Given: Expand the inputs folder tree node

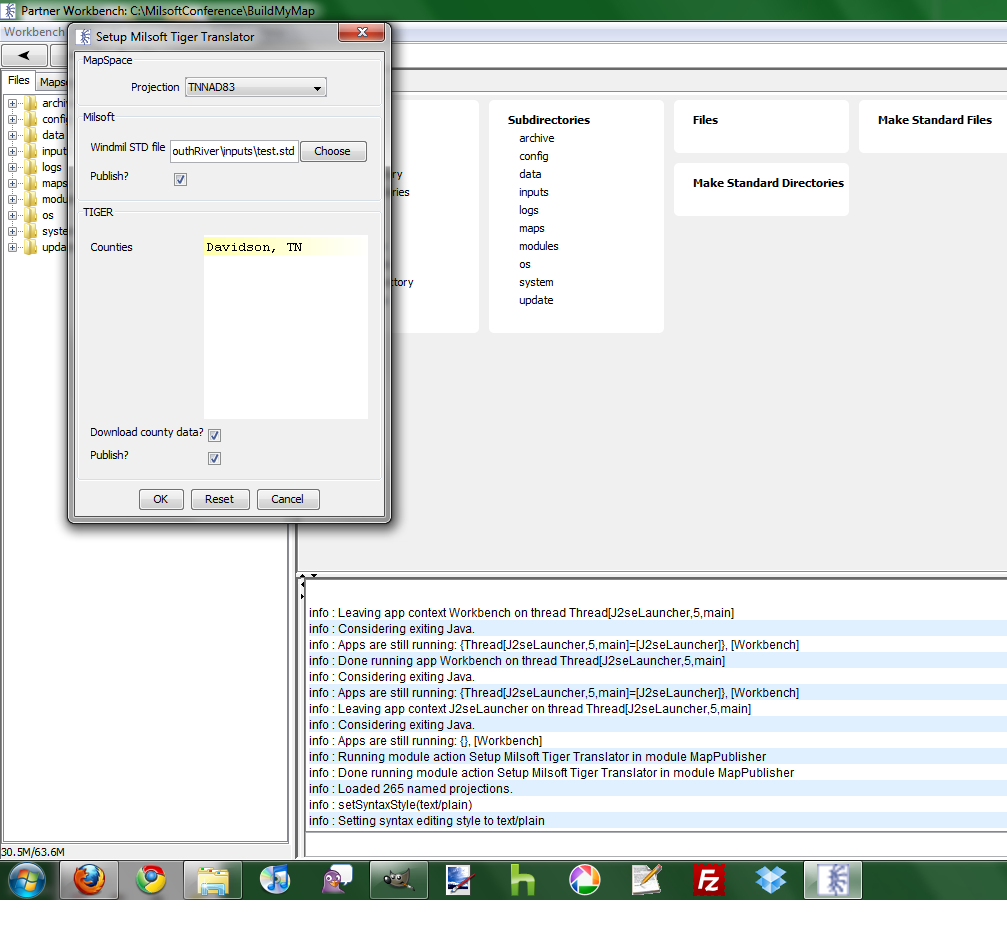Looking at the screenshot, I should [x=12, y=151].
